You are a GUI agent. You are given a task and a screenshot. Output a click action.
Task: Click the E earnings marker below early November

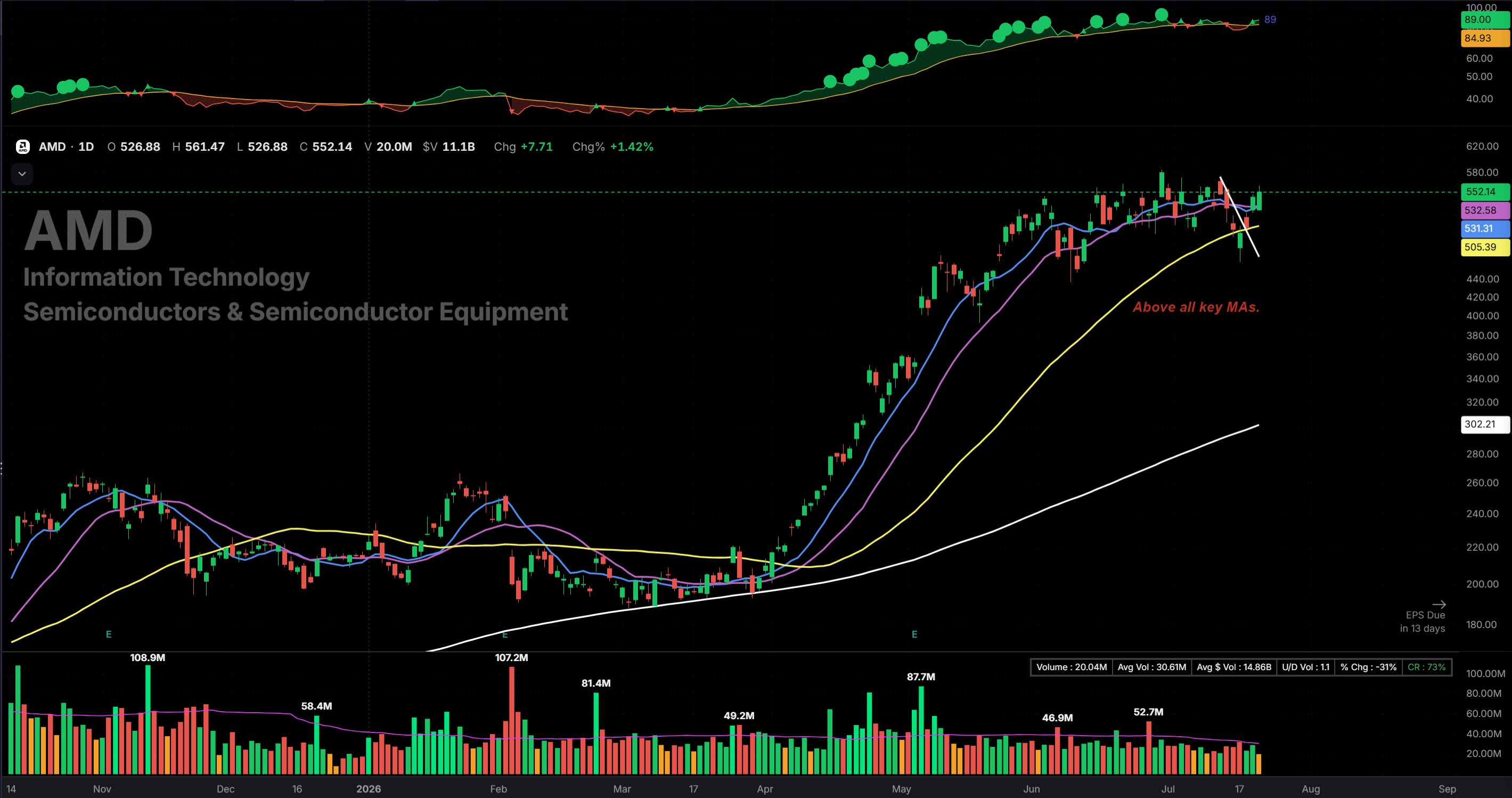[109, 634]
